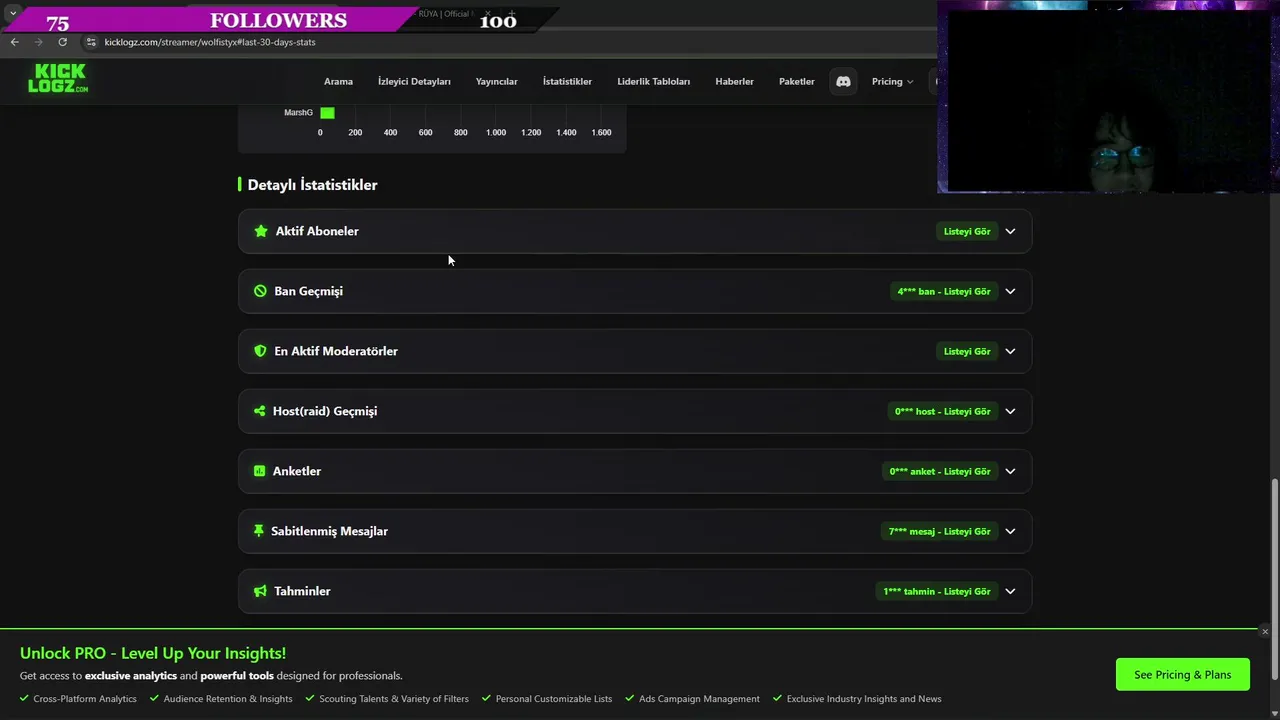1280x720 pixels.
Task: Click the Aktif Aboneler row title
Action: tap(317, 231)
